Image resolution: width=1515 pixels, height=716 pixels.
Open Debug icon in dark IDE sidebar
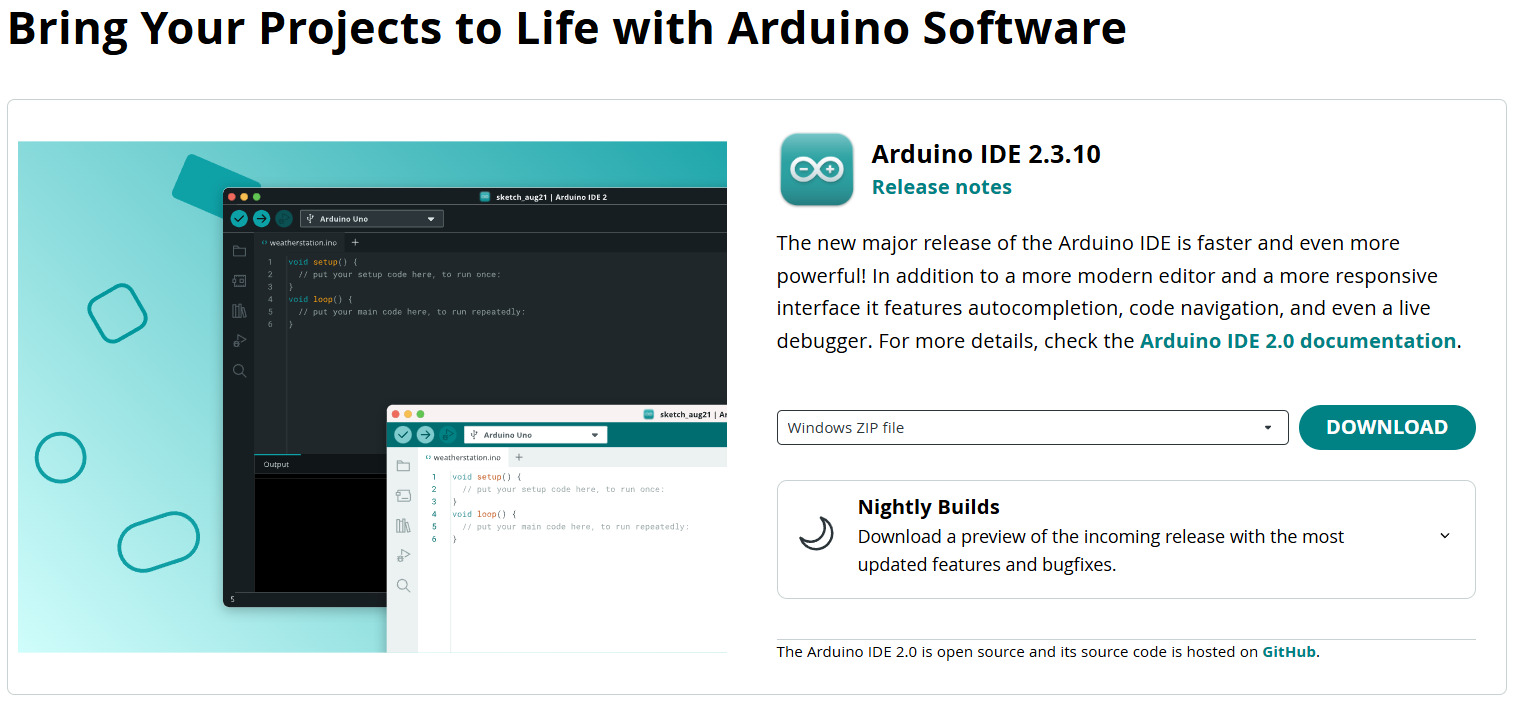(239, 341)
